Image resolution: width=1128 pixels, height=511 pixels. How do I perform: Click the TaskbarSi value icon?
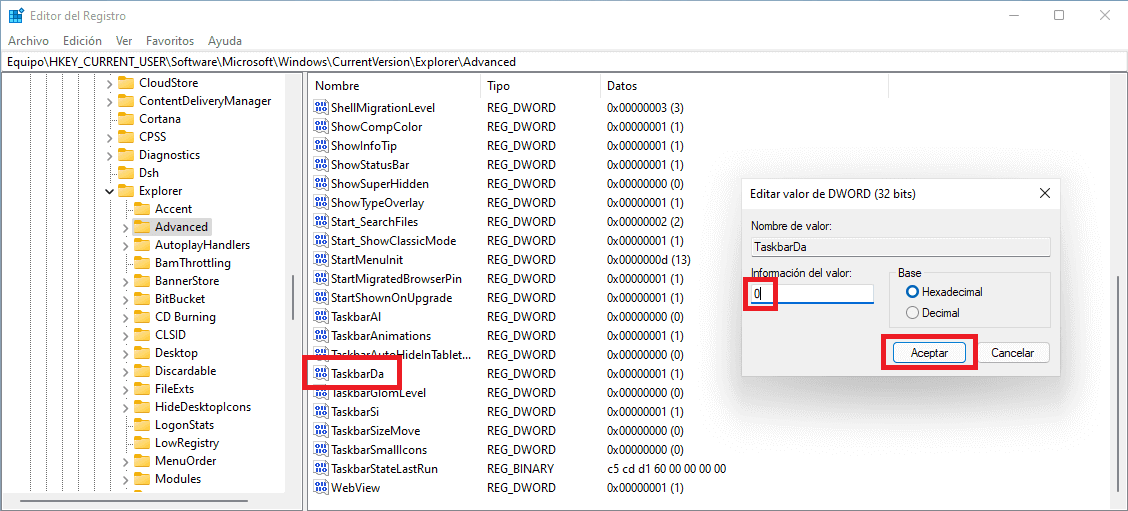(321, 412)
